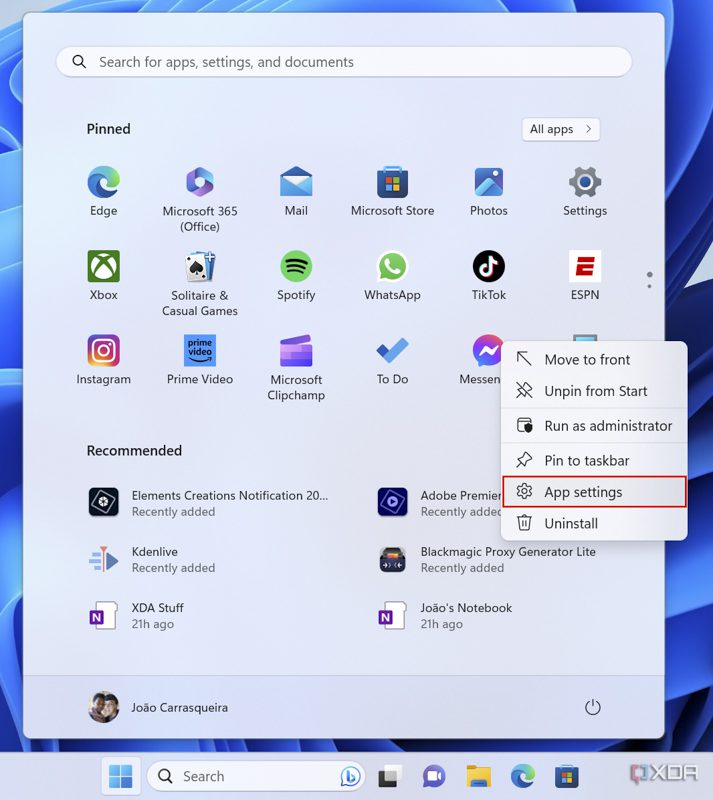Open João's Notebook recommended file
This screenshot has width=713, height=800.
[444, 615]
